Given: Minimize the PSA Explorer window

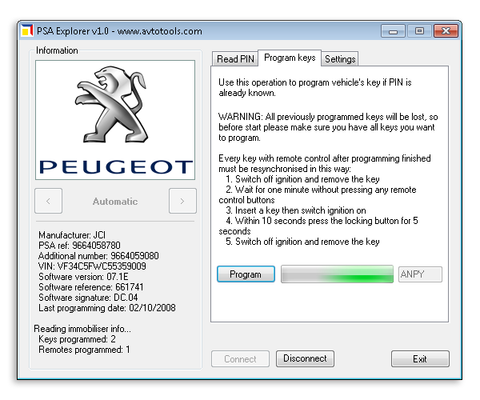Looking at the screenshot, I should [393, 31].
